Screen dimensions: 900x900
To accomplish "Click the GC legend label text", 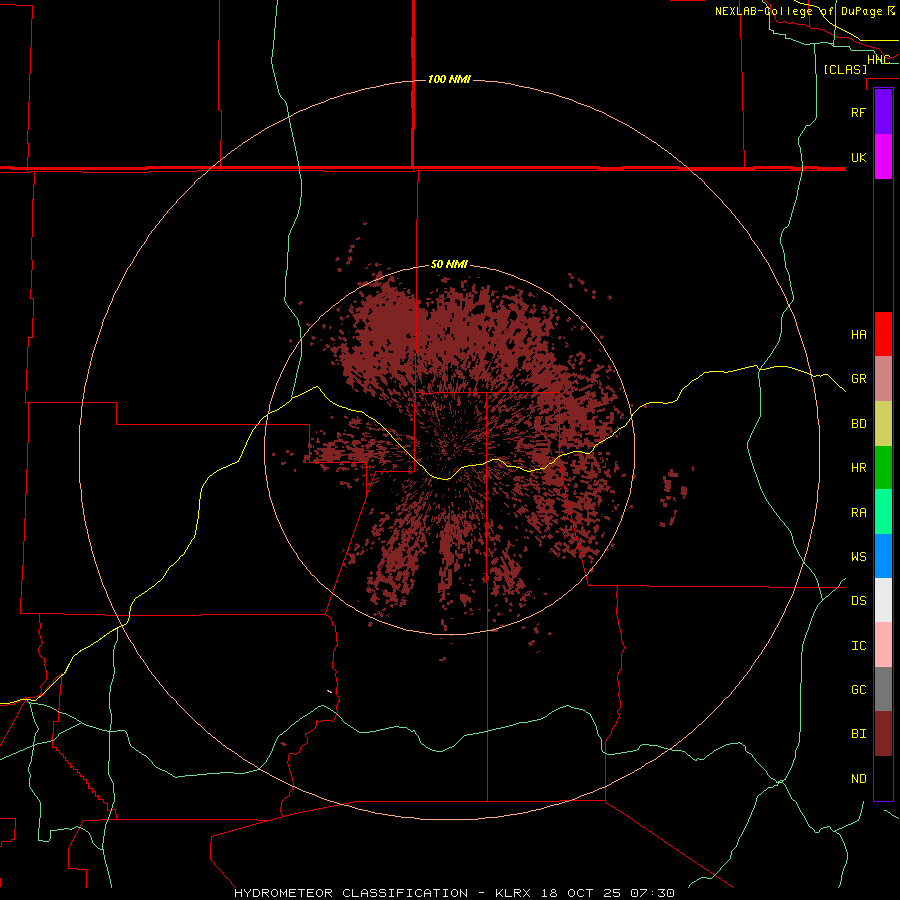I will pyautogui.click(x=858, y=690).
